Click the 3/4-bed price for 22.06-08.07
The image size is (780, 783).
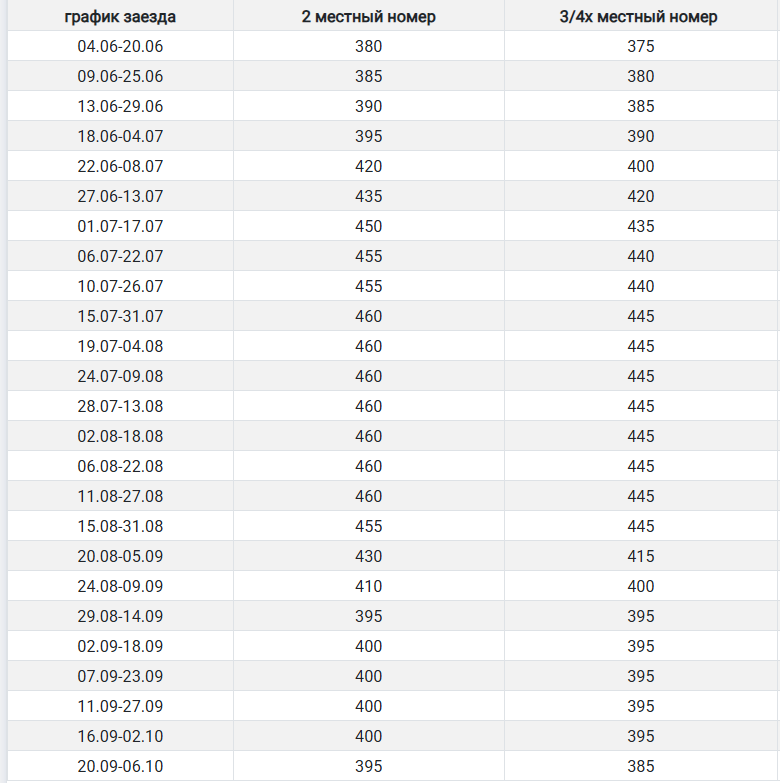pyautogui.click(x=641, y=166)
